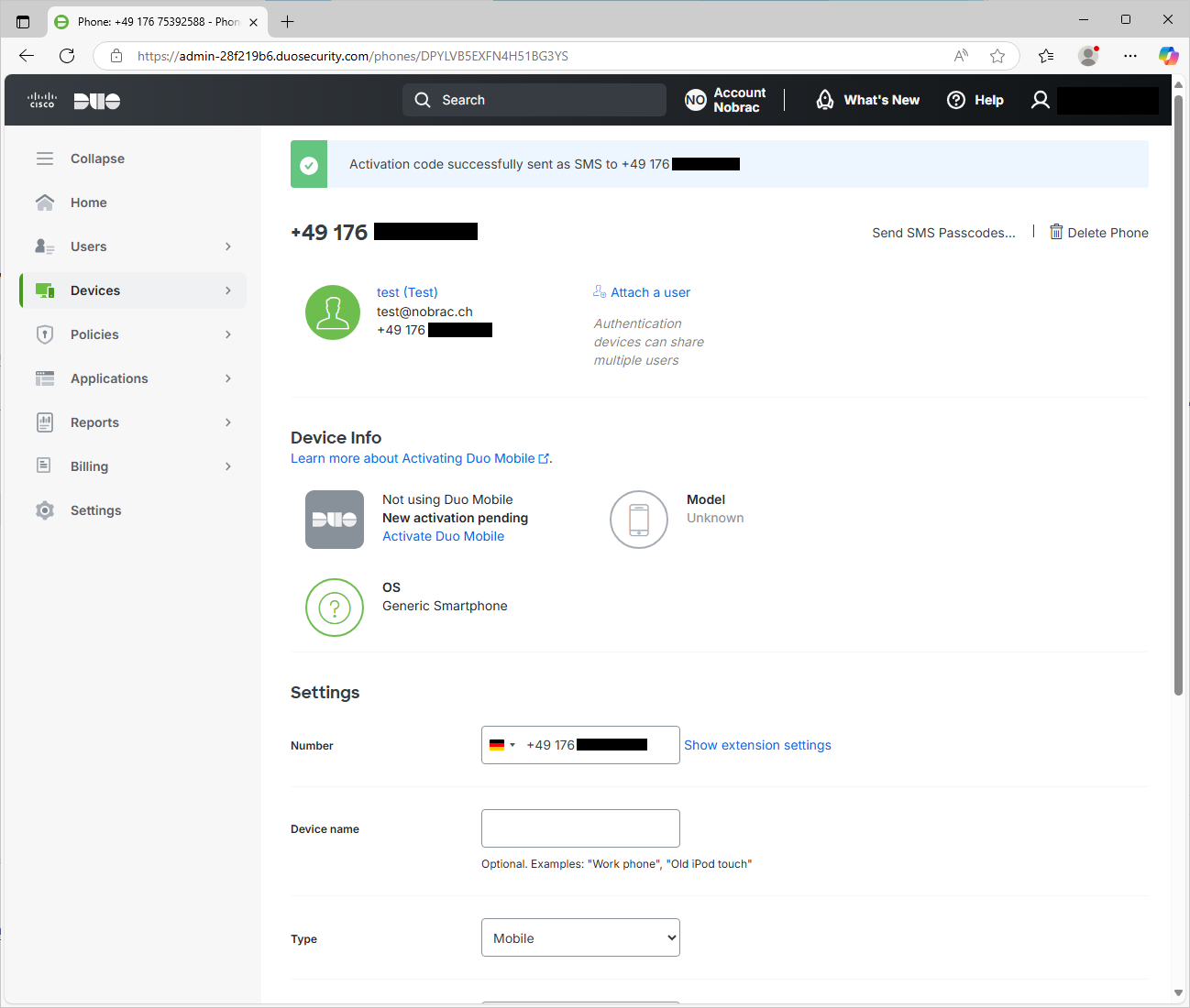The image size is (1190, 1008).
Task: Click the What's New rocket icon
Action: click(825, 100)
